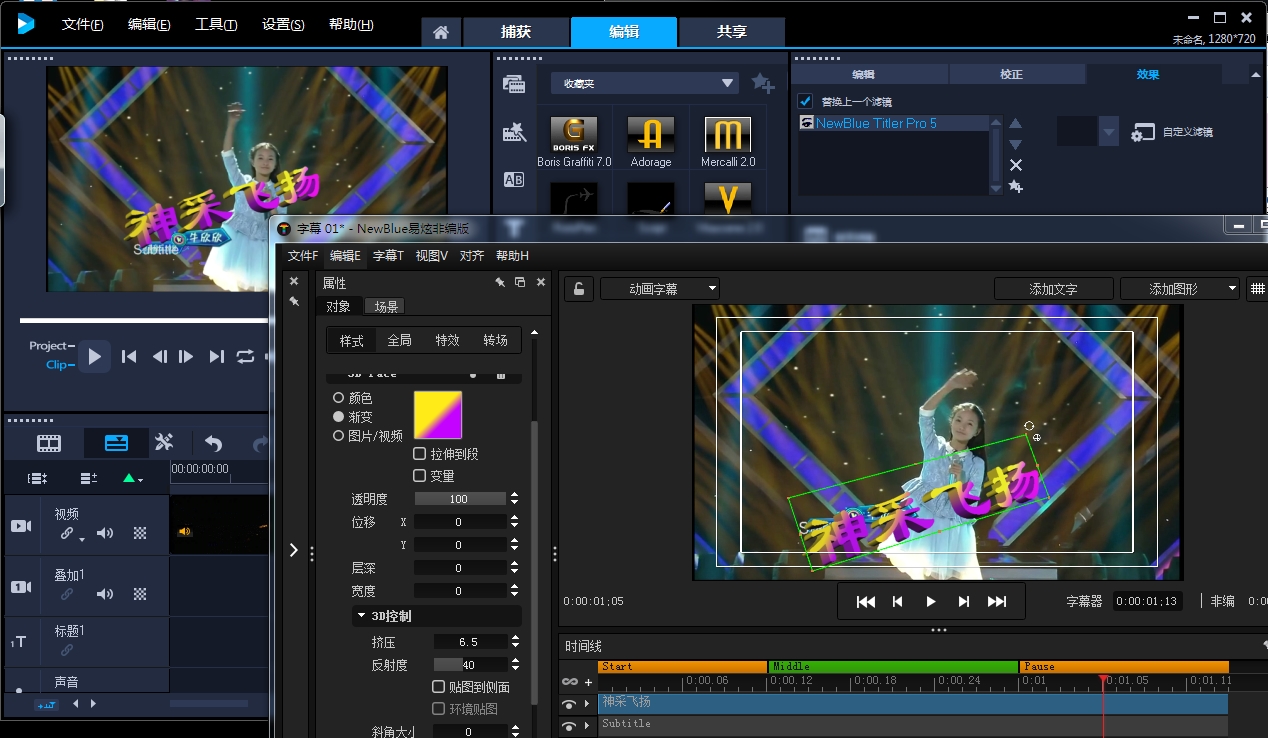
Task: Mute the 叠加1 track speaker
Action: coord(105,594)
